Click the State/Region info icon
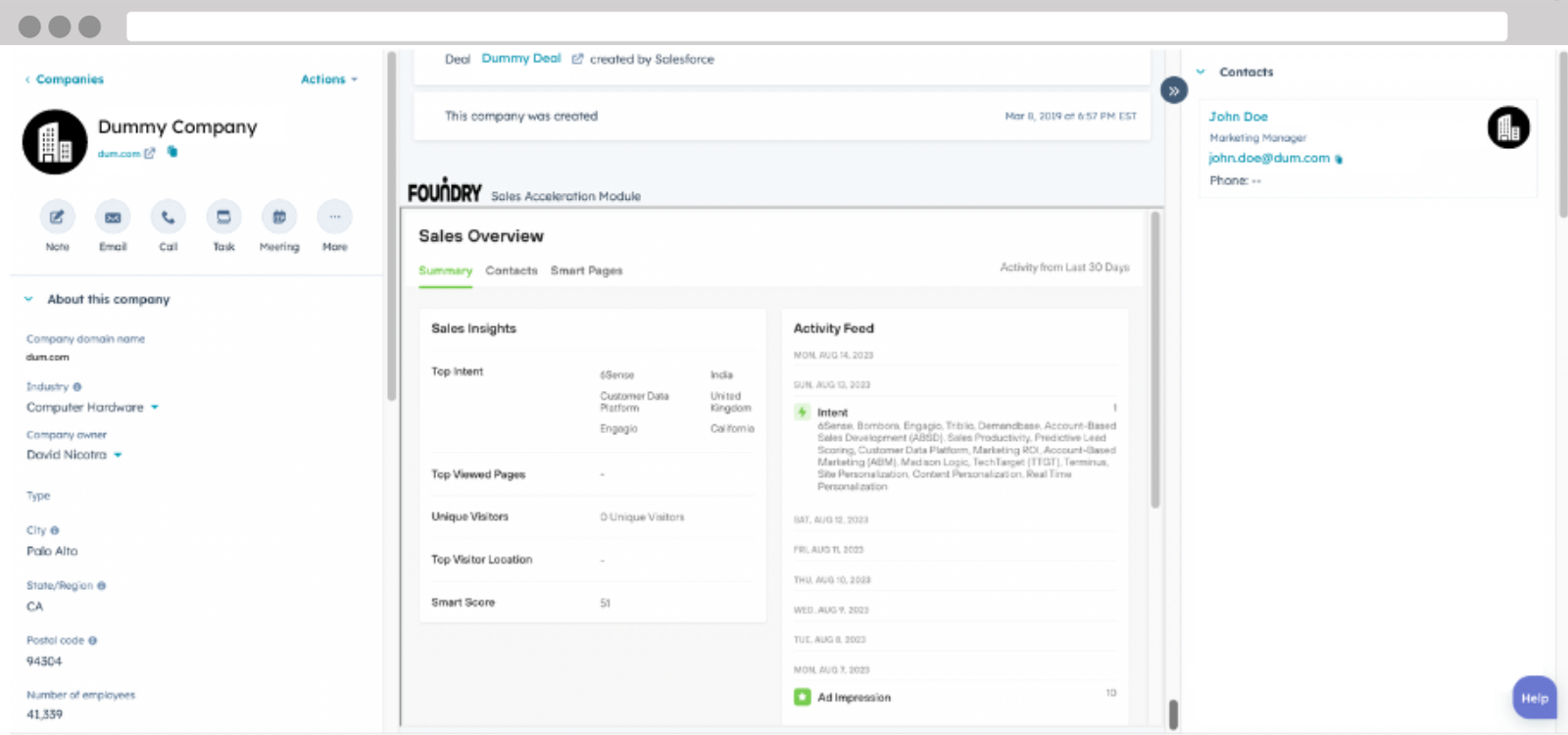The width and height of the screenshot is (1568, 735). point(101,585)
